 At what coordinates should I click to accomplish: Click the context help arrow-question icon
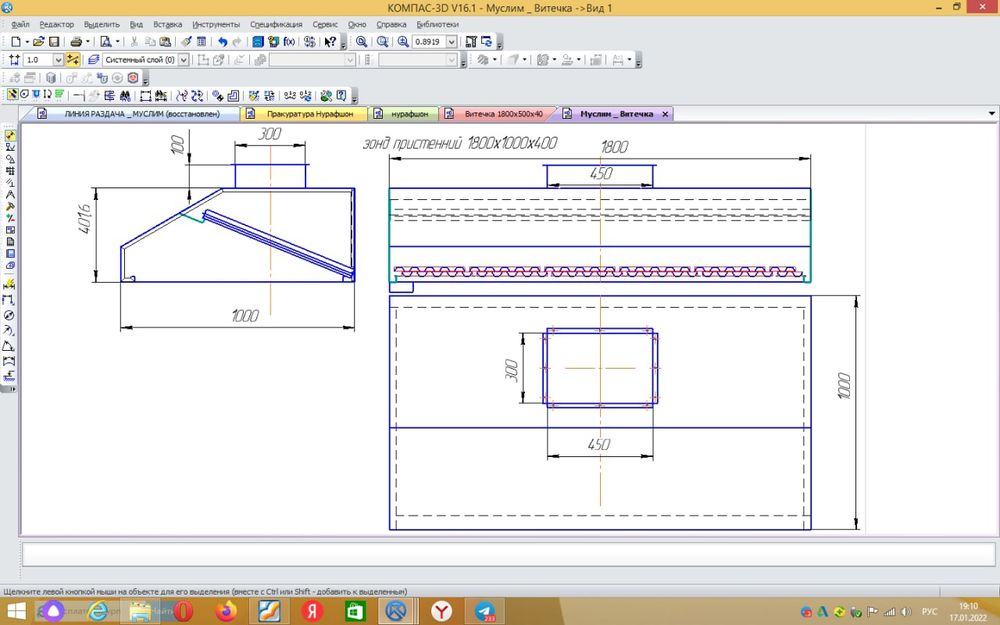pos(330,42)
